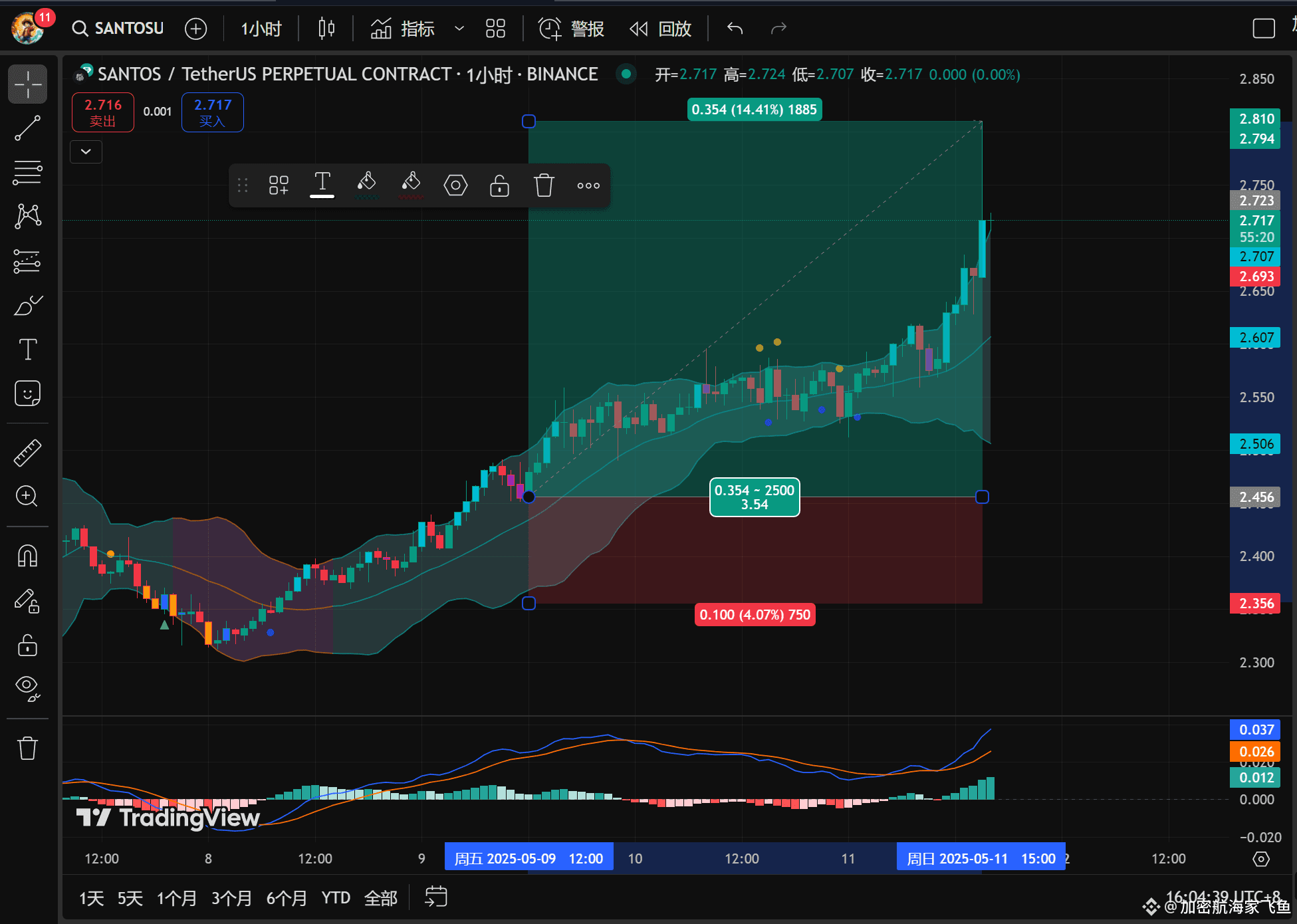Click 周日 2025-05-11 15:00 time marker
1297x924 pixels.
(981, 858)
